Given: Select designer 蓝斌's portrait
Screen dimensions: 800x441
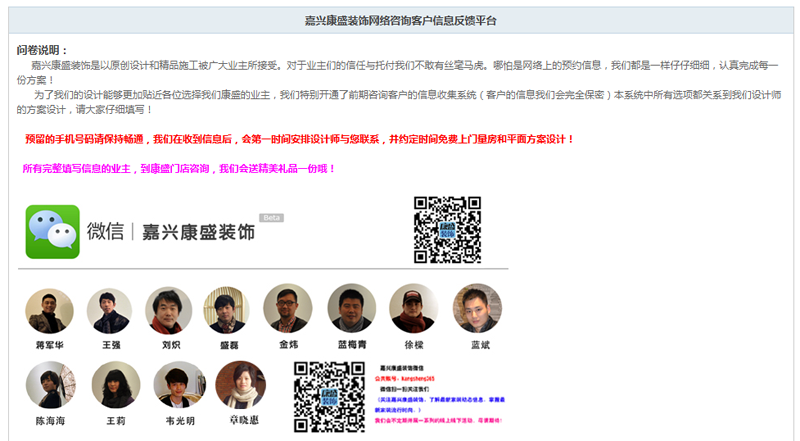Looking at the screenshot, I should (477, 308).
